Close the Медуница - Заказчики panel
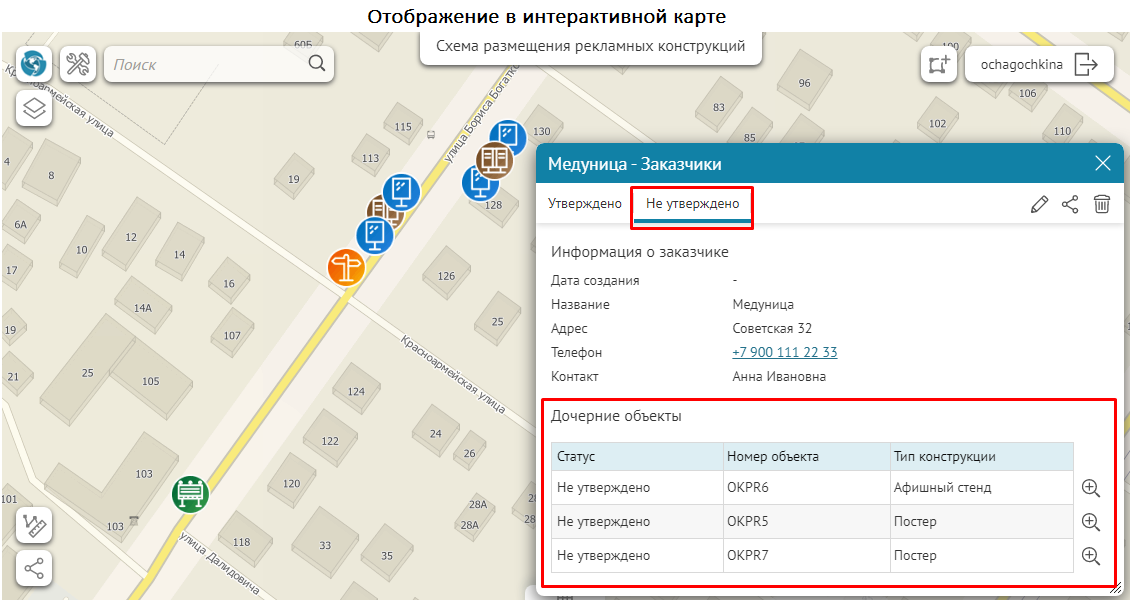The height and width of the screenshot is (600, 1130). [1102, 164]
